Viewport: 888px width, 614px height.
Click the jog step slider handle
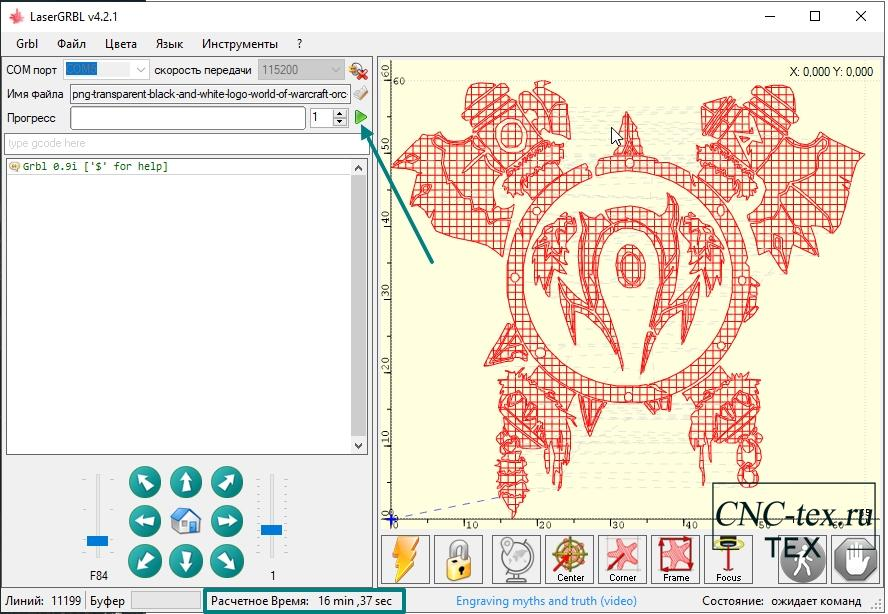(271, 530)
